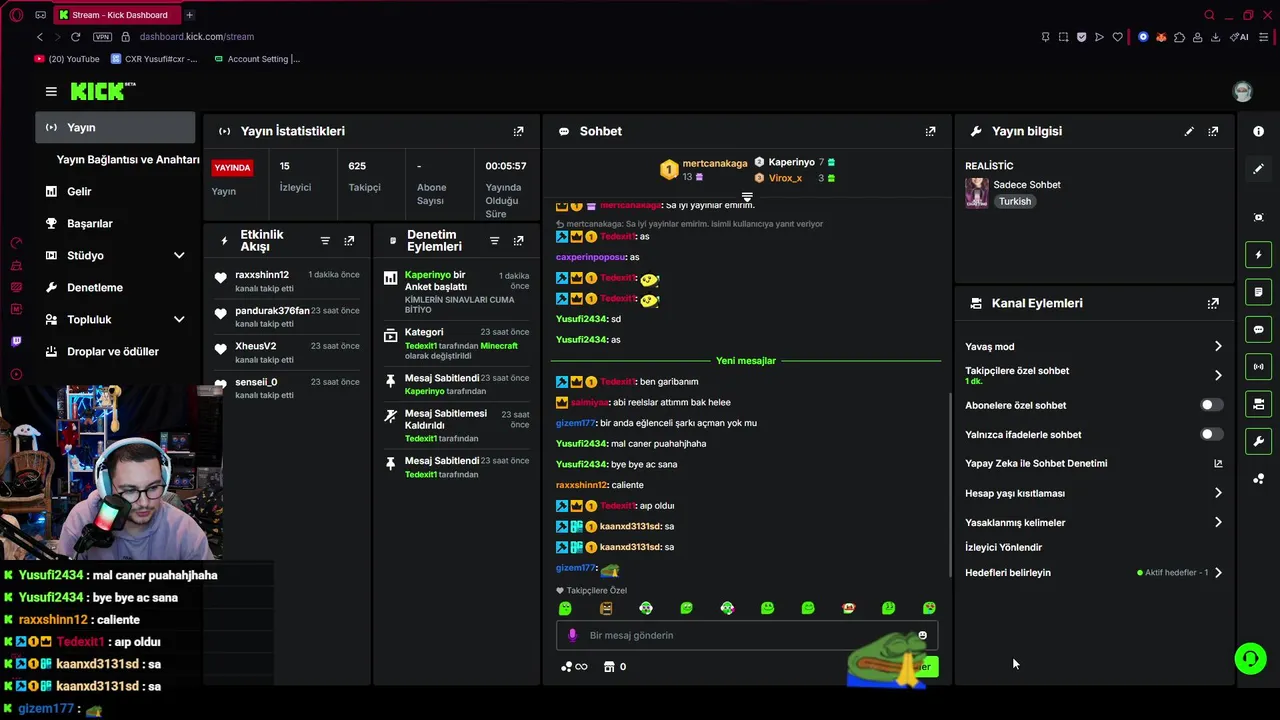Screen dimensions: 1280x720
Task: Open the green support headset bubble
Action: tap(1250, 658)
